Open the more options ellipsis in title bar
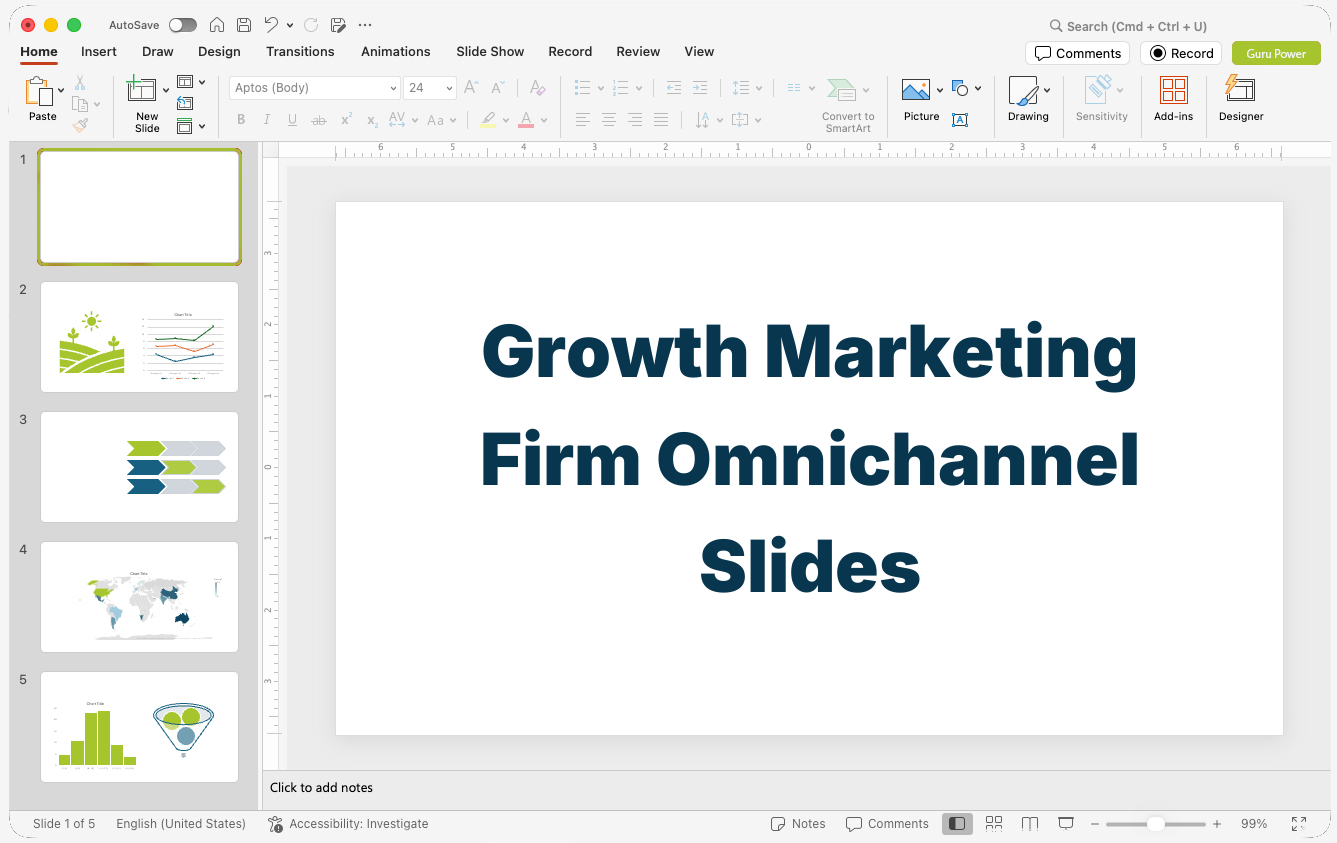This screenshot has height=843, width=1337. point(365,25)
